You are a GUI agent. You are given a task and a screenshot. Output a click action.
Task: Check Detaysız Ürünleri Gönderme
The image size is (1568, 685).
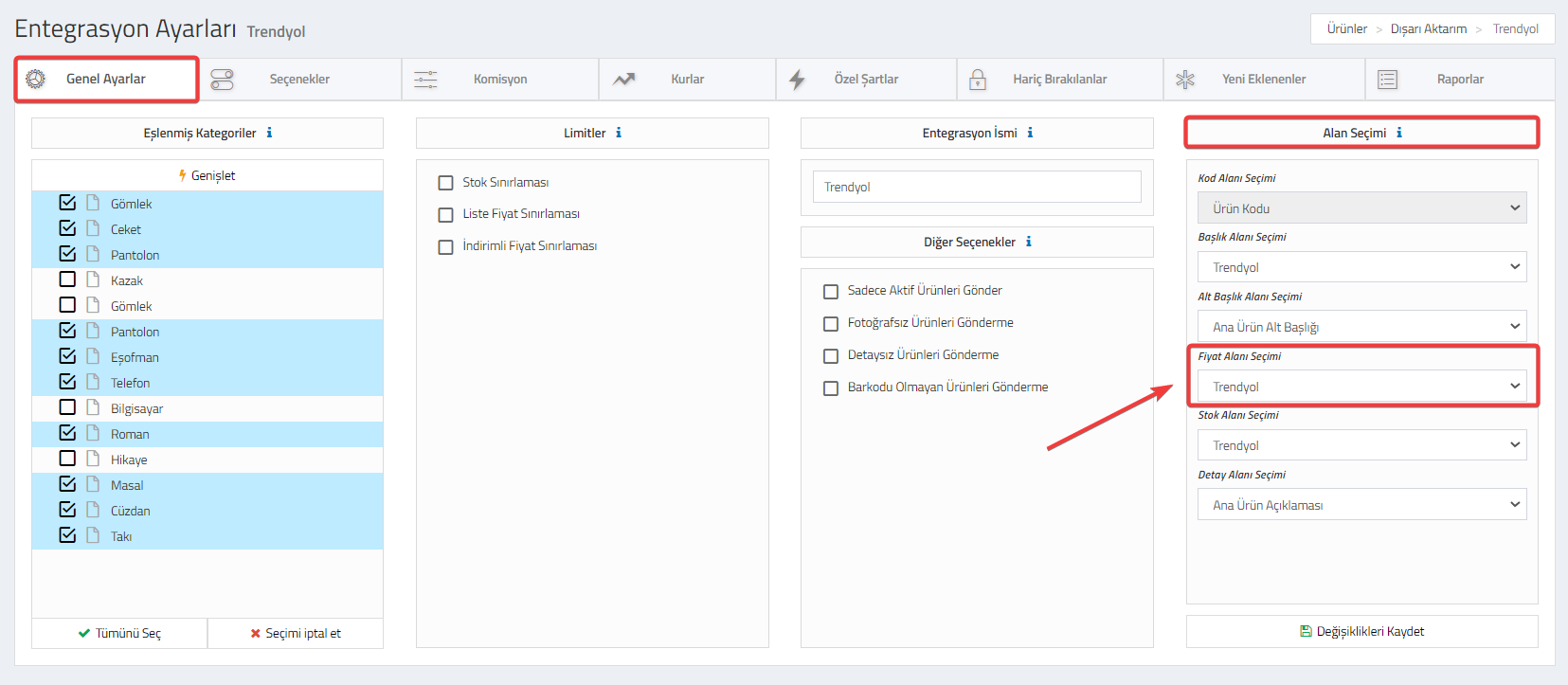click(x=831, y=356)
